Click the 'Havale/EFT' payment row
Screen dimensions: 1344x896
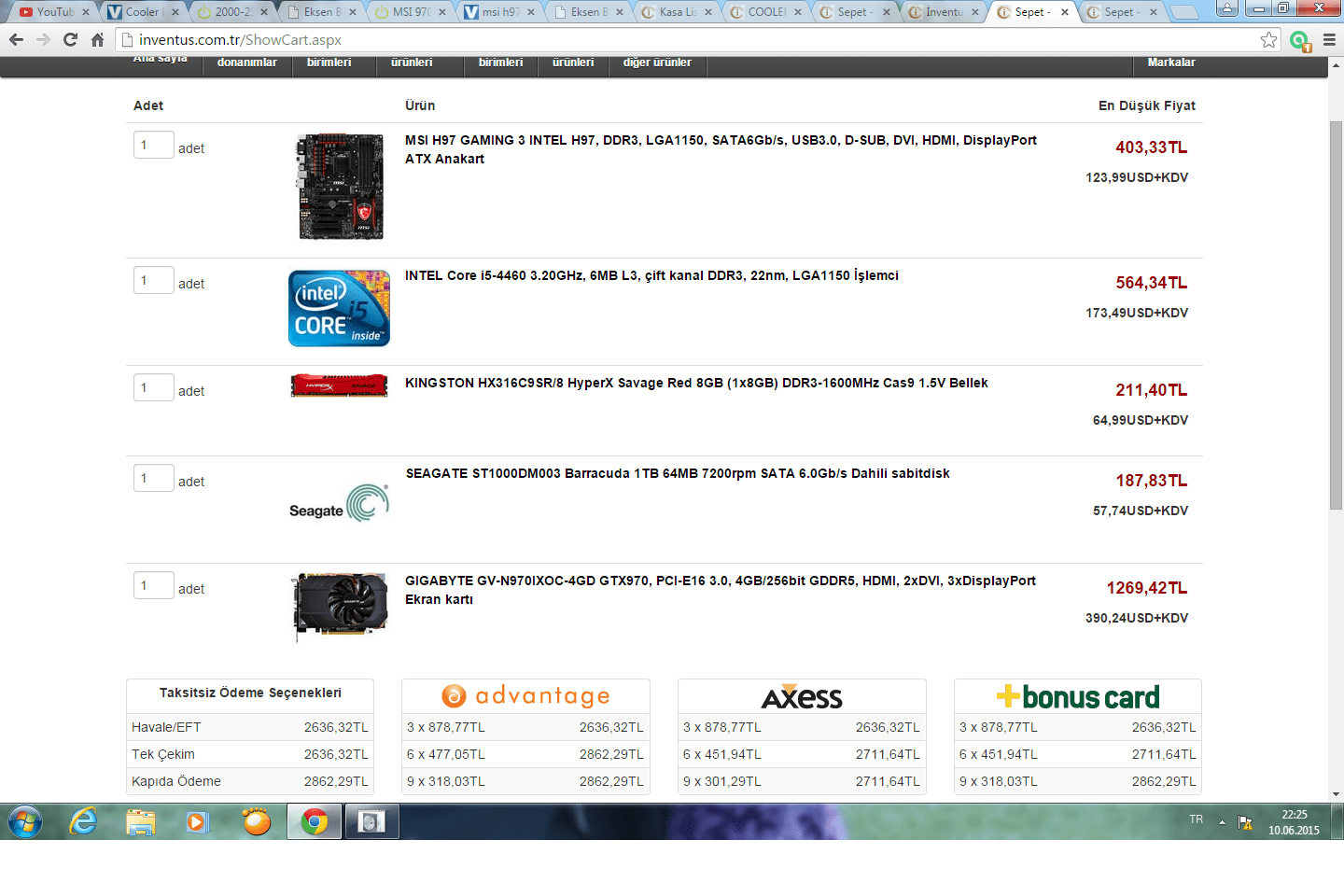[250, 727]
